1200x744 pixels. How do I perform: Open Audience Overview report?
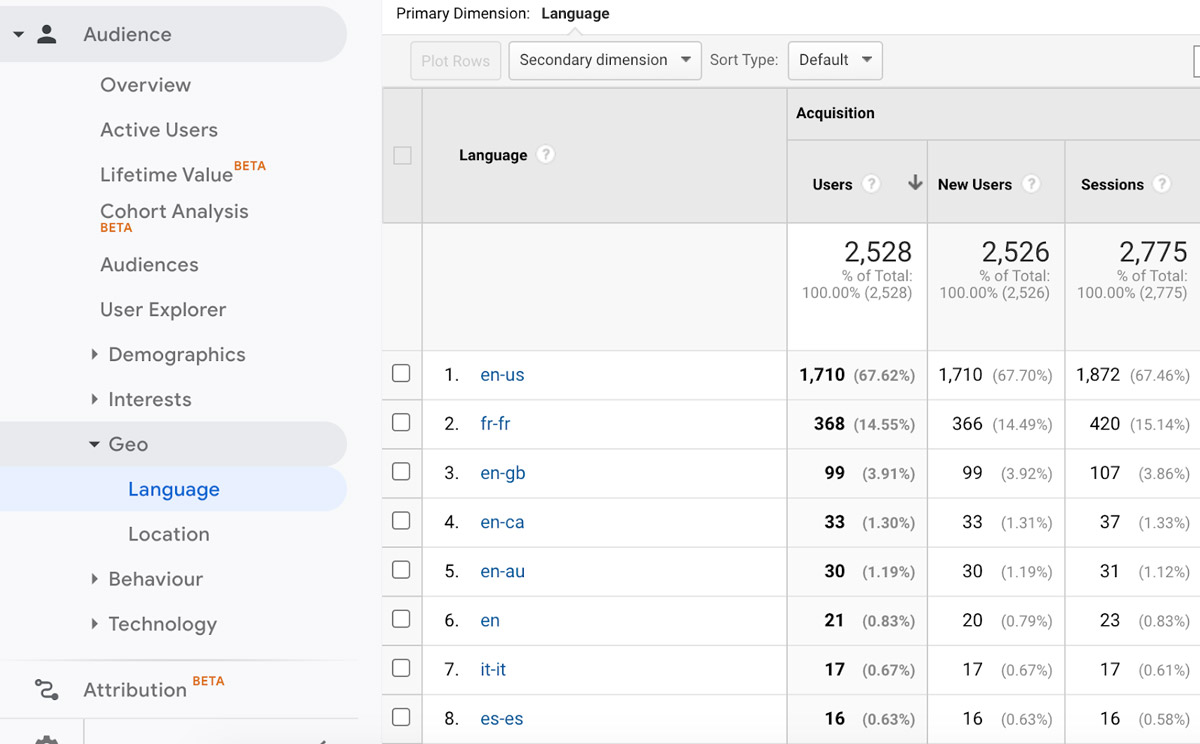coord(145,85)
